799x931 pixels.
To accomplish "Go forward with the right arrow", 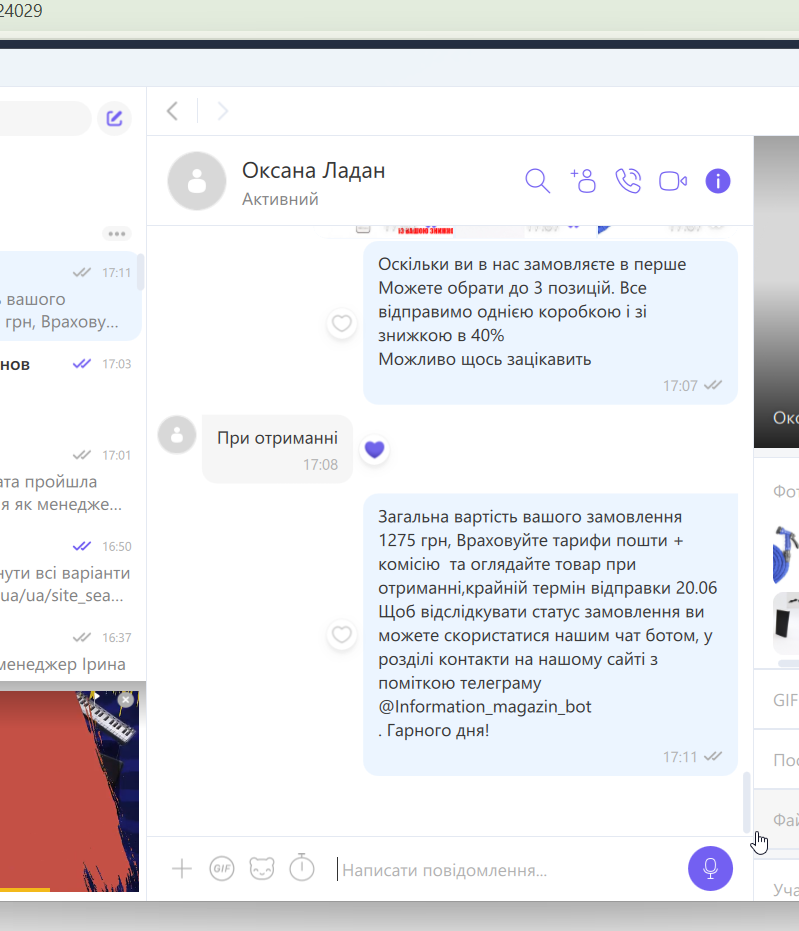I will click(223, 111).
